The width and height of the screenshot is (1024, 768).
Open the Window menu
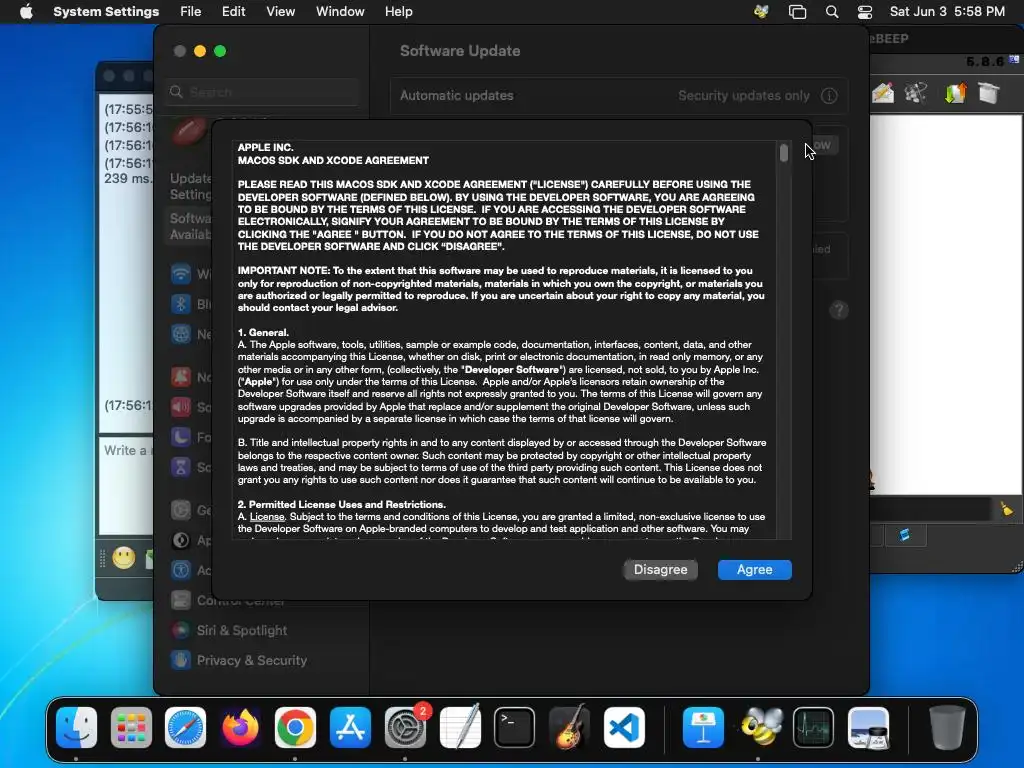[340, 12]
